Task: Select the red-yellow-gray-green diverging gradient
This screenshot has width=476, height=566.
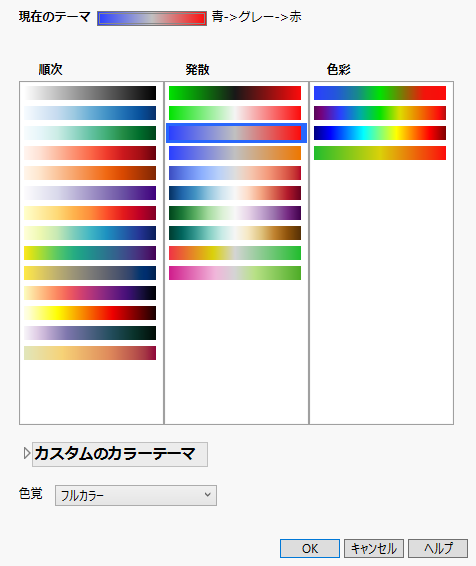Action: (235, 253)
